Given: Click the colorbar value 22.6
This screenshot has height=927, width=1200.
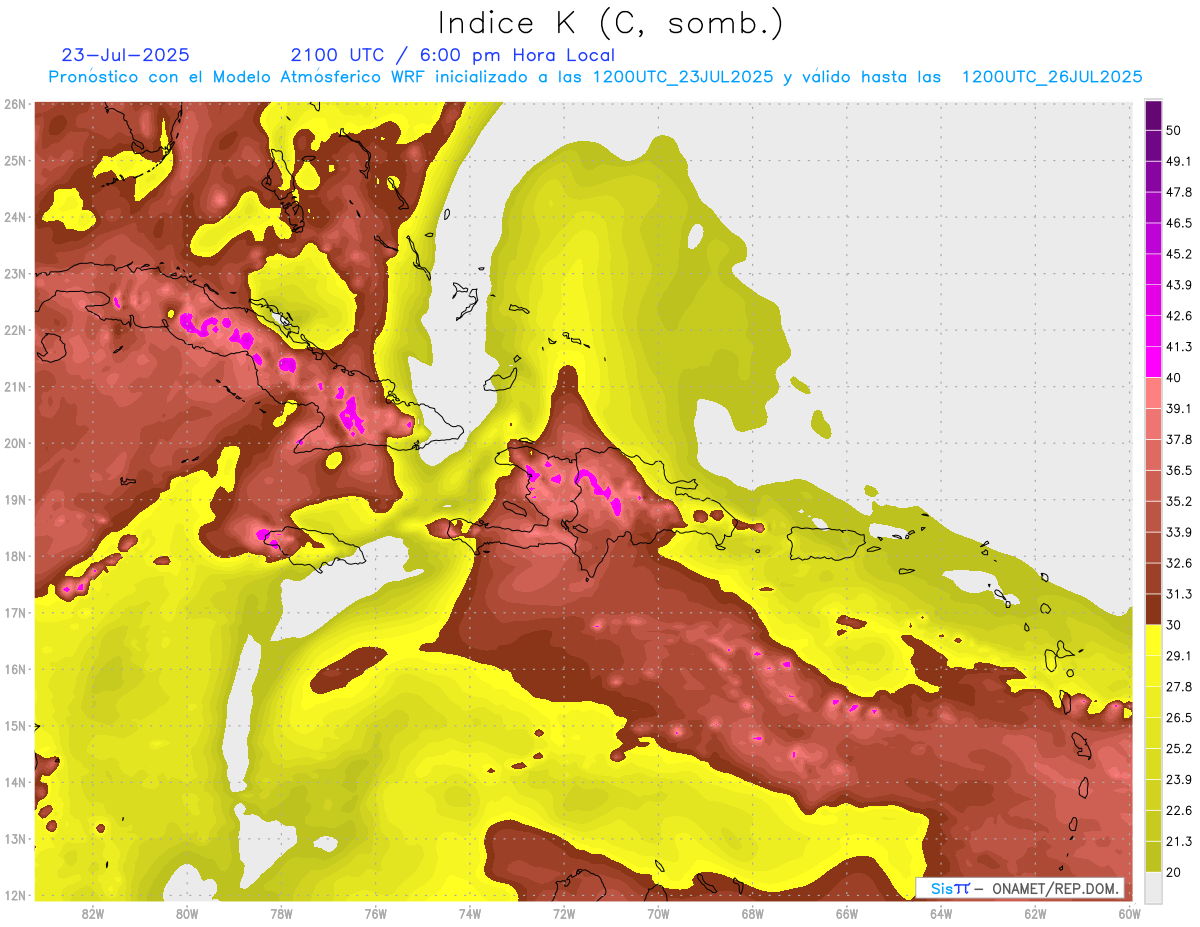Looking at the screenshot, I should click(x=1179, y=811).
